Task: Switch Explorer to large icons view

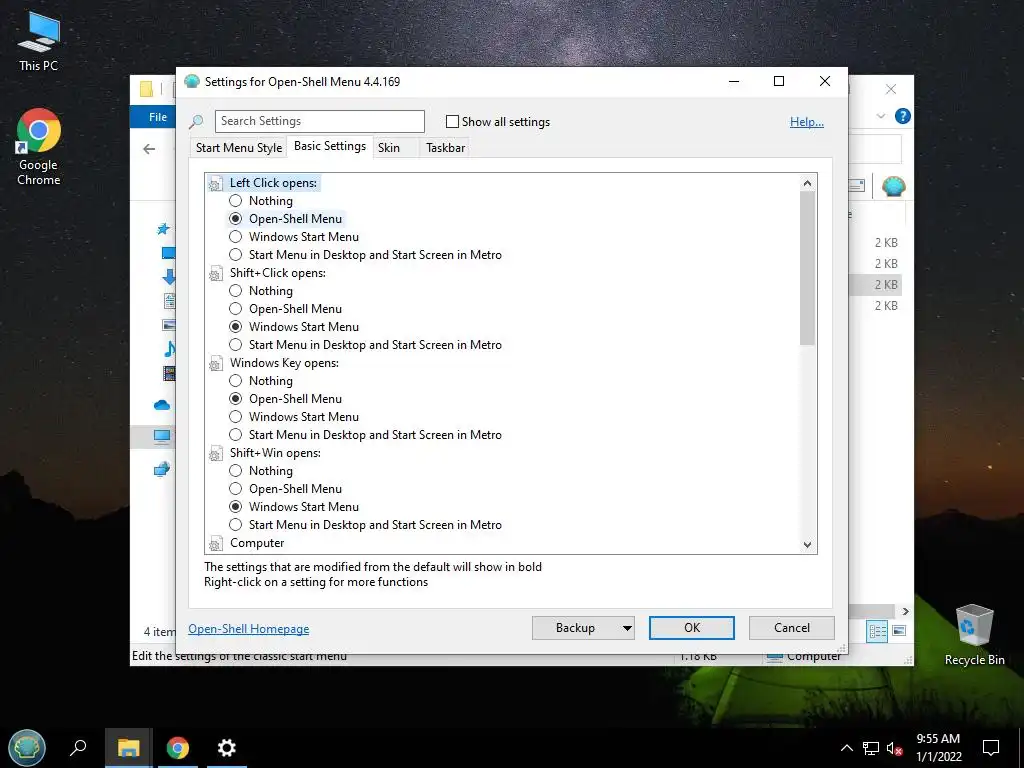Action: [899, 631]
